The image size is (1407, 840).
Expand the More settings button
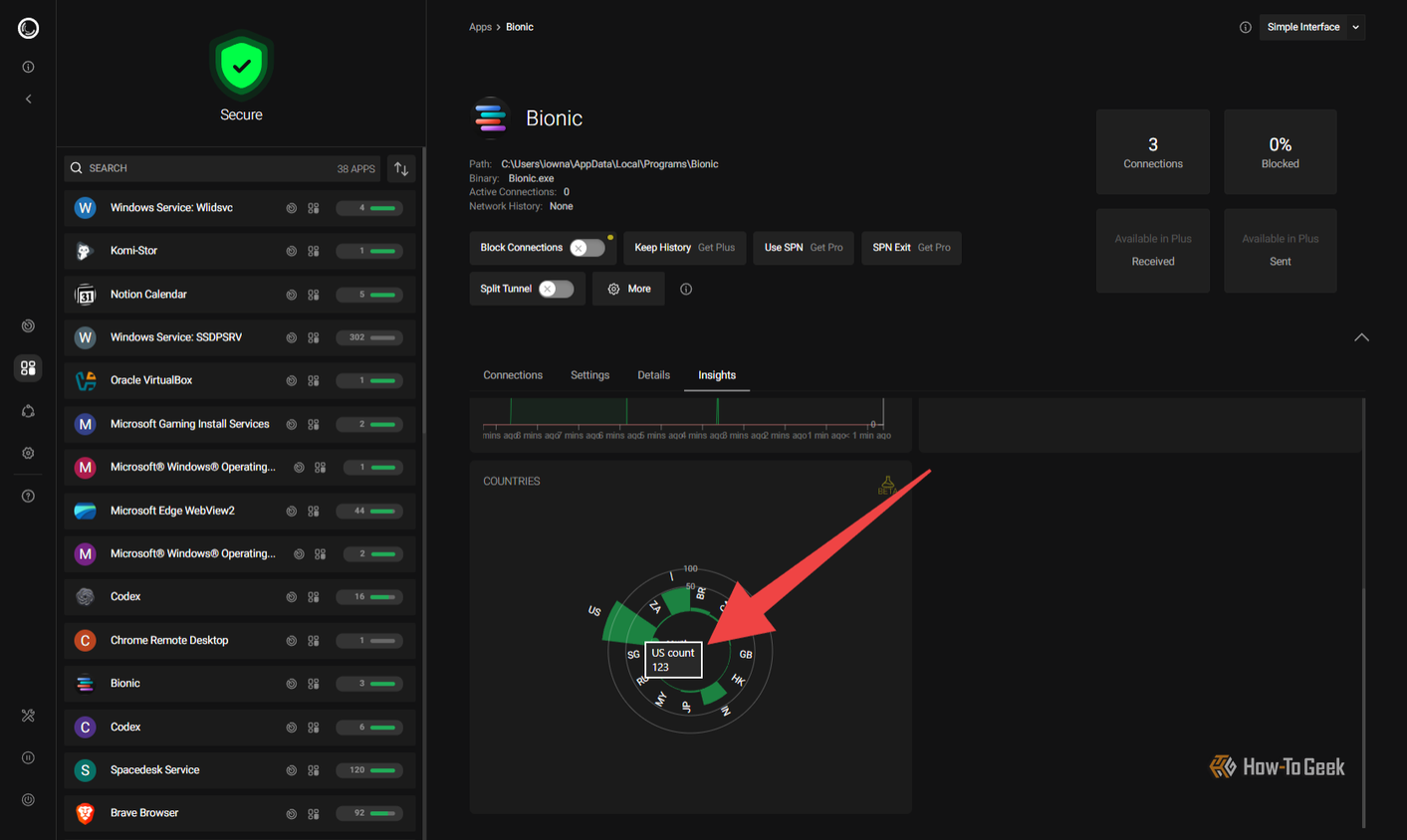coord(628,289)
